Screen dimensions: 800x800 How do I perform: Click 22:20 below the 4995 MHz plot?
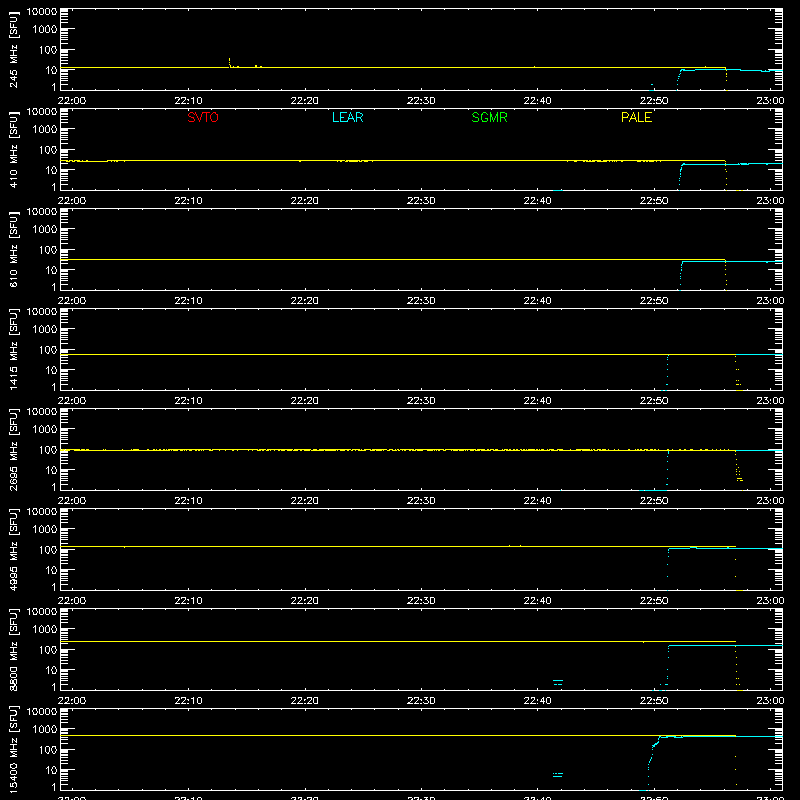(305, 601)
